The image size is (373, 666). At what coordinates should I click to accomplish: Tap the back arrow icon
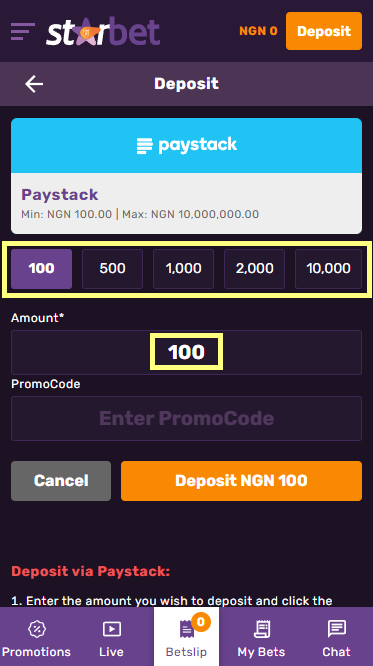coord(34,84)
